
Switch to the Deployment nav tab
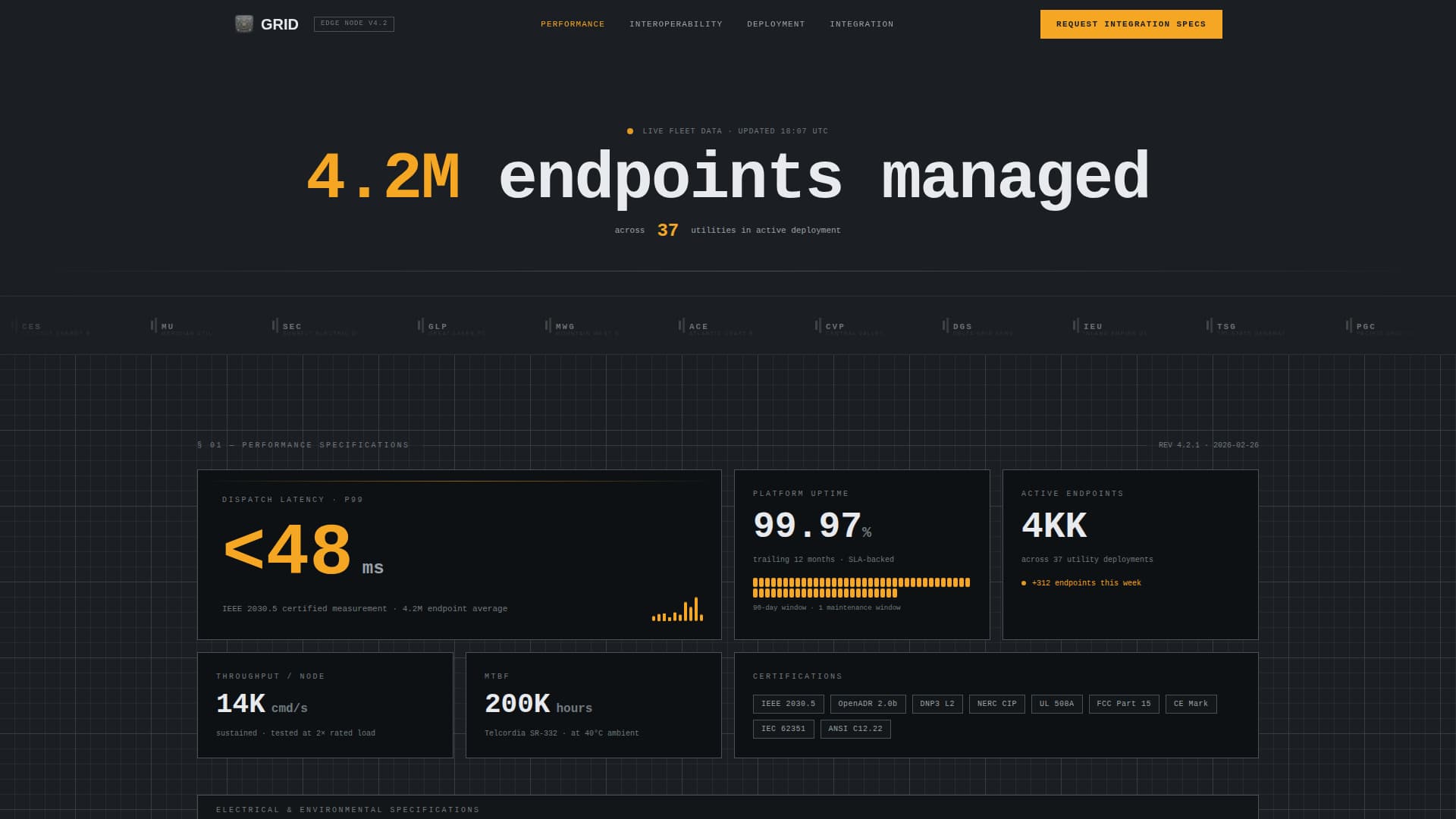click(x=776, y=24)
